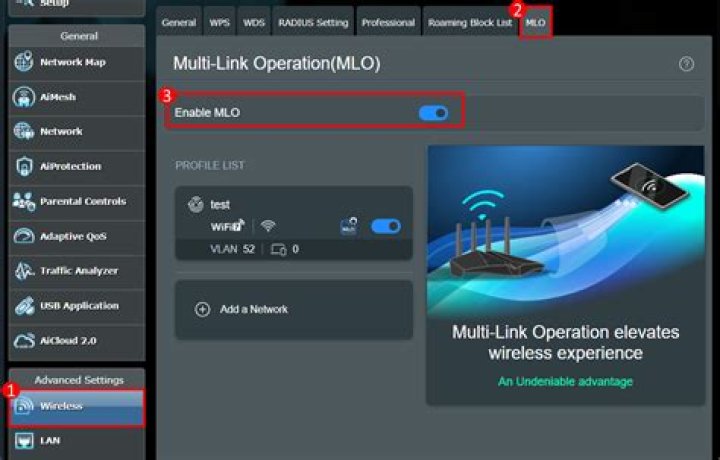Click the AiProtection shield icon
The height and width of the screenshot is (460, 720).
[x=24, y=166]
